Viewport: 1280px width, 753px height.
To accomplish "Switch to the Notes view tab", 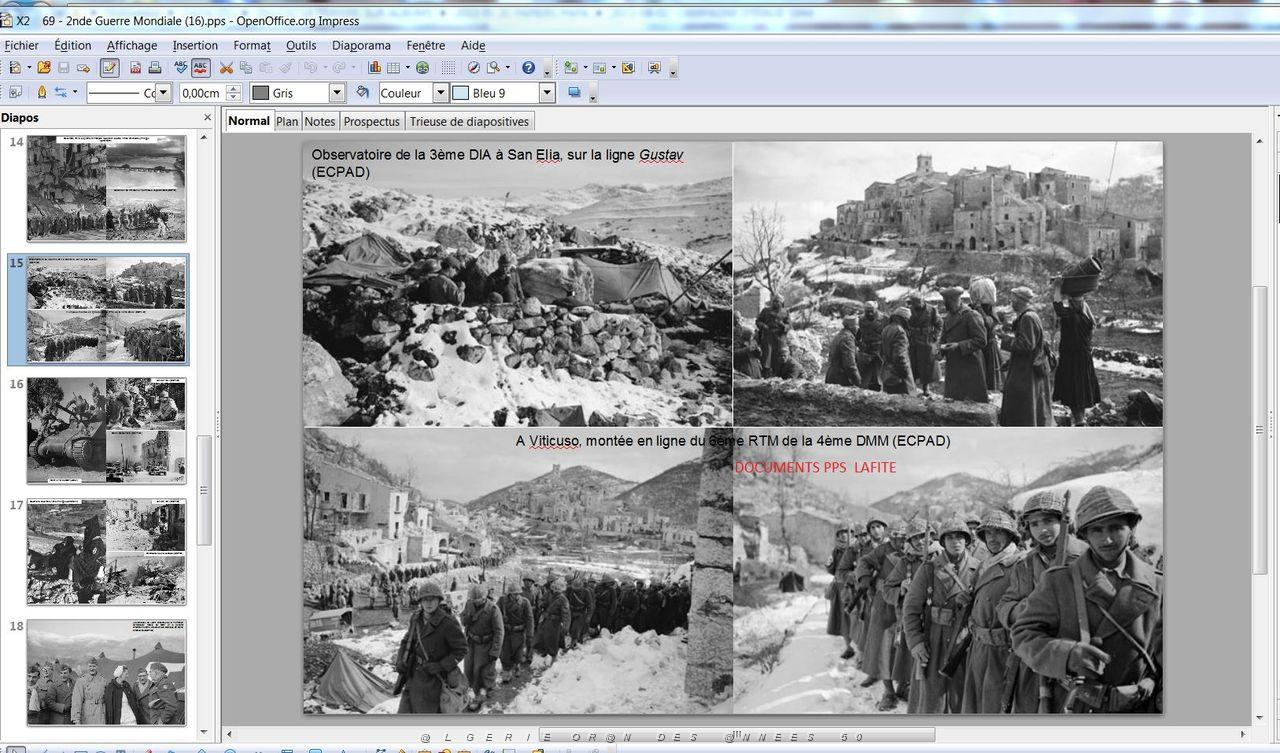I will (320, 121).
